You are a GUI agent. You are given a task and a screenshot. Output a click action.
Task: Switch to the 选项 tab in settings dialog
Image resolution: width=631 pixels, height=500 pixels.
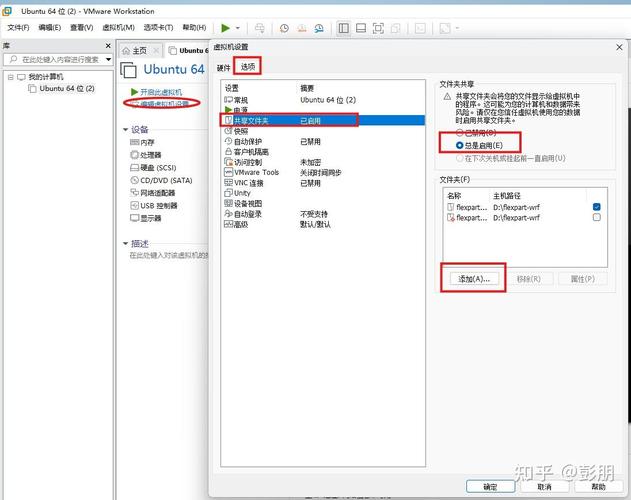pos(248,67)
